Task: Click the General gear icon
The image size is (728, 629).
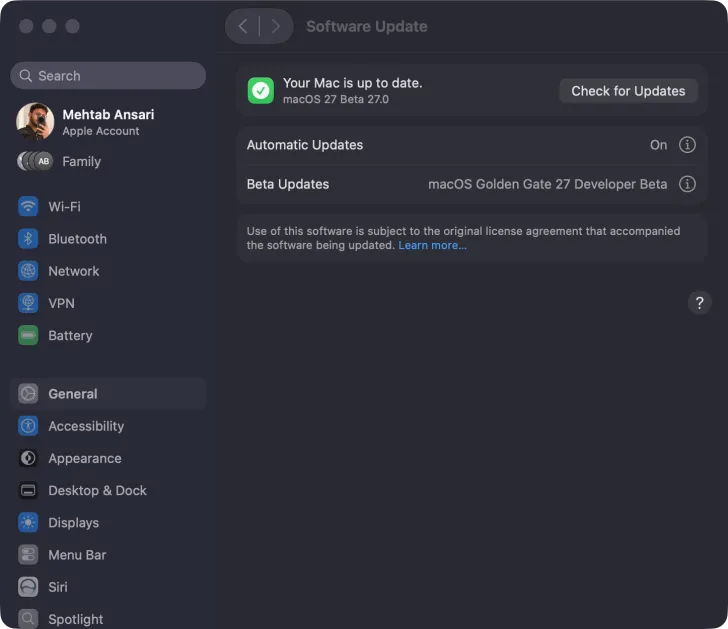Action: tap(28, 394)
